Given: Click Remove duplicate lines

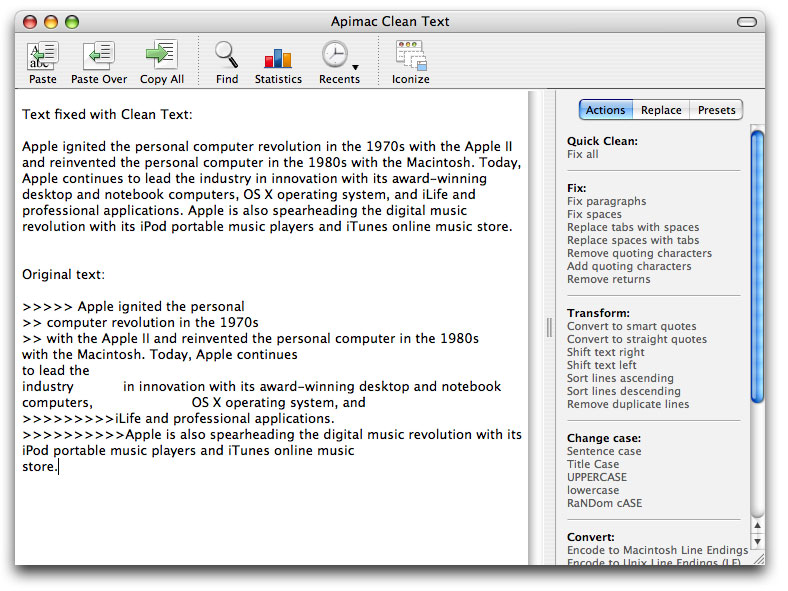Looking at the screenshot, I should pos(628,405).
